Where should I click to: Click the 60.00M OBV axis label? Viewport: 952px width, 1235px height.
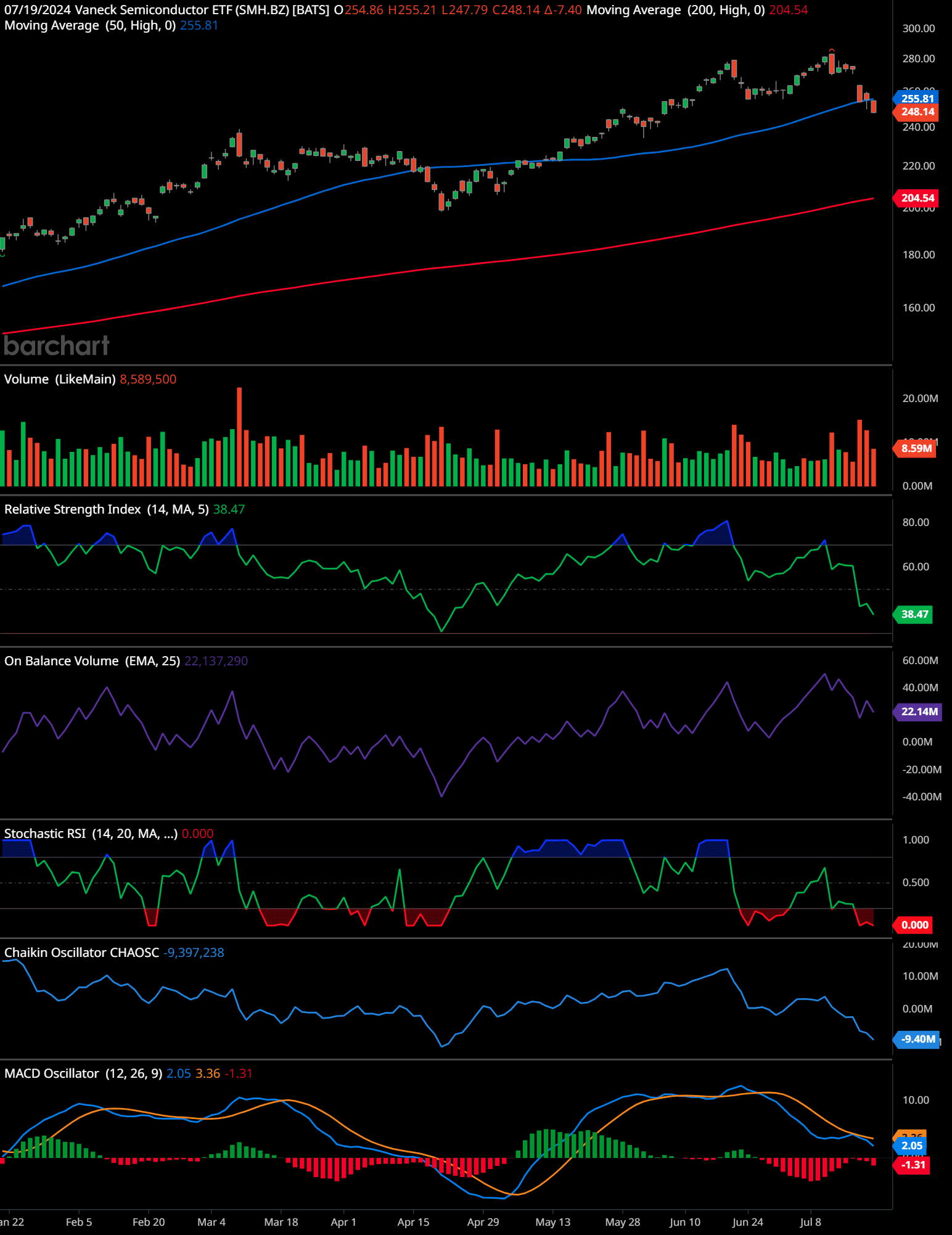(921, 660)
